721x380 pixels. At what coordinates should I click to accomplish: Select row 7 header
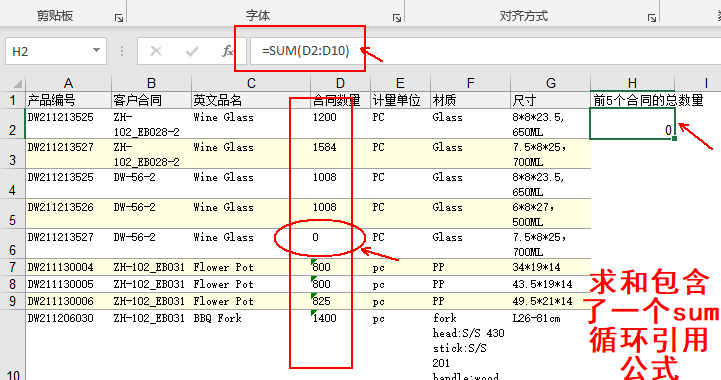12,267
